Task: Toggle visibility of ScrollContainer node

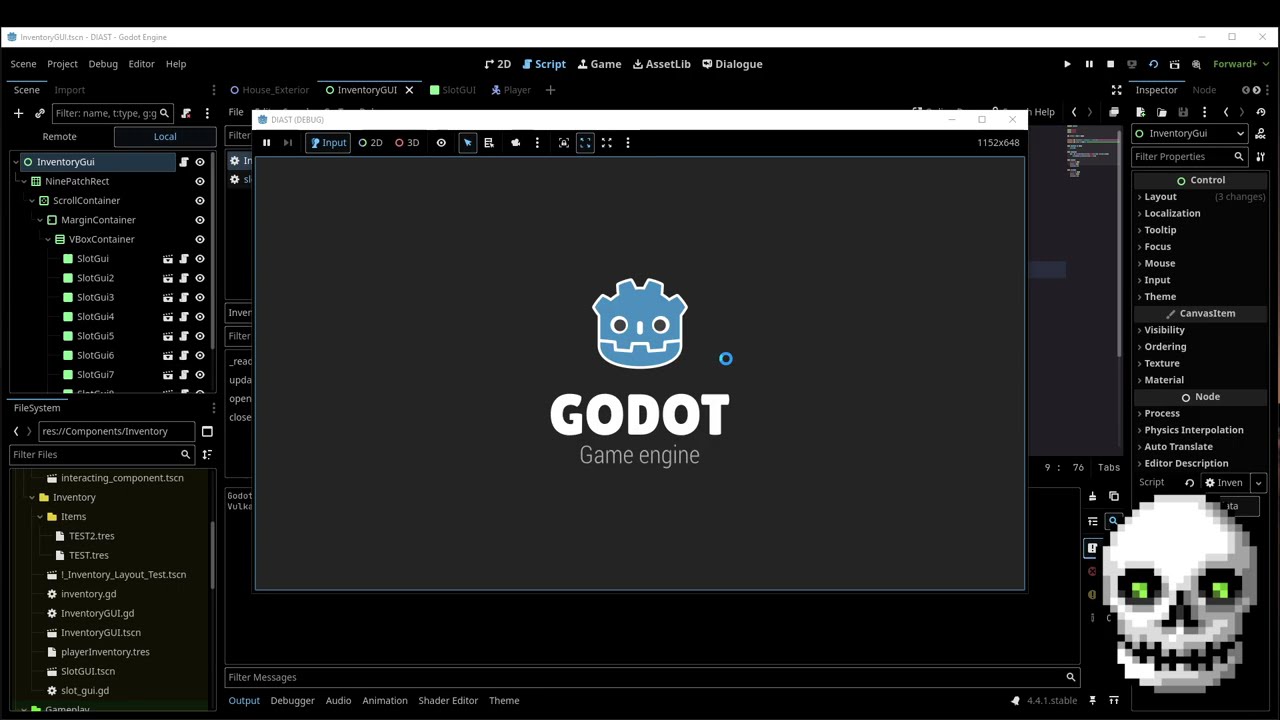Action: (x=200, y=201)
